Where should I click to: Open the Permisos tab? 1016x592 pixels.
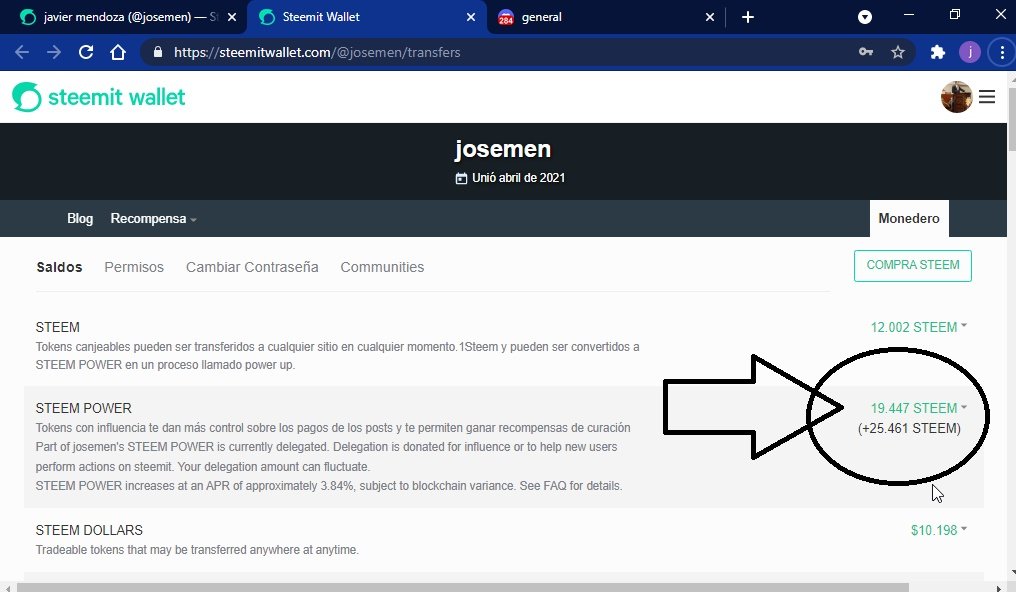134,267
